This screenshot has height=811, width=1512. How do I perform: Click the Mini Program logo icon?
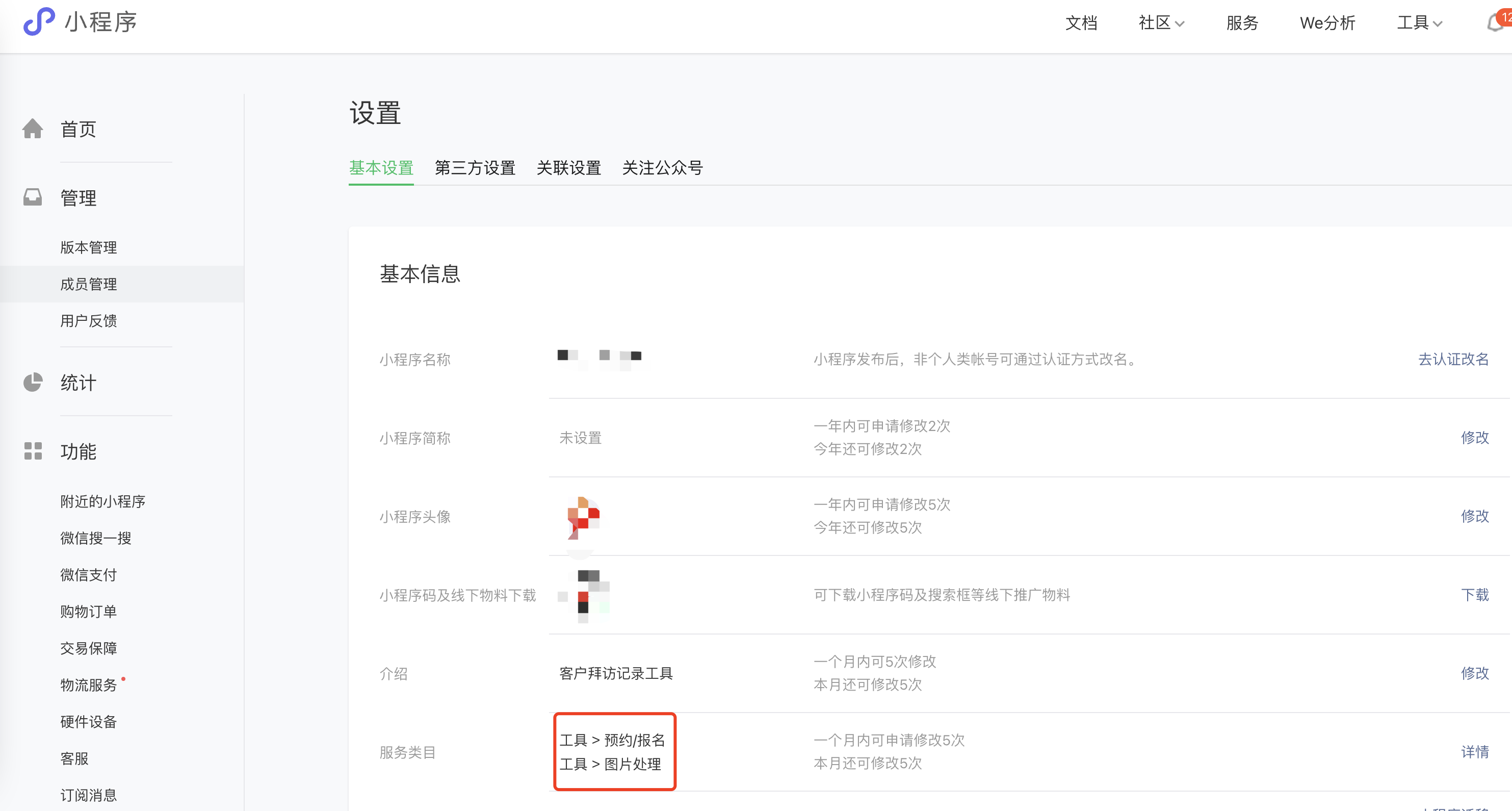click(x=39, y=21)
